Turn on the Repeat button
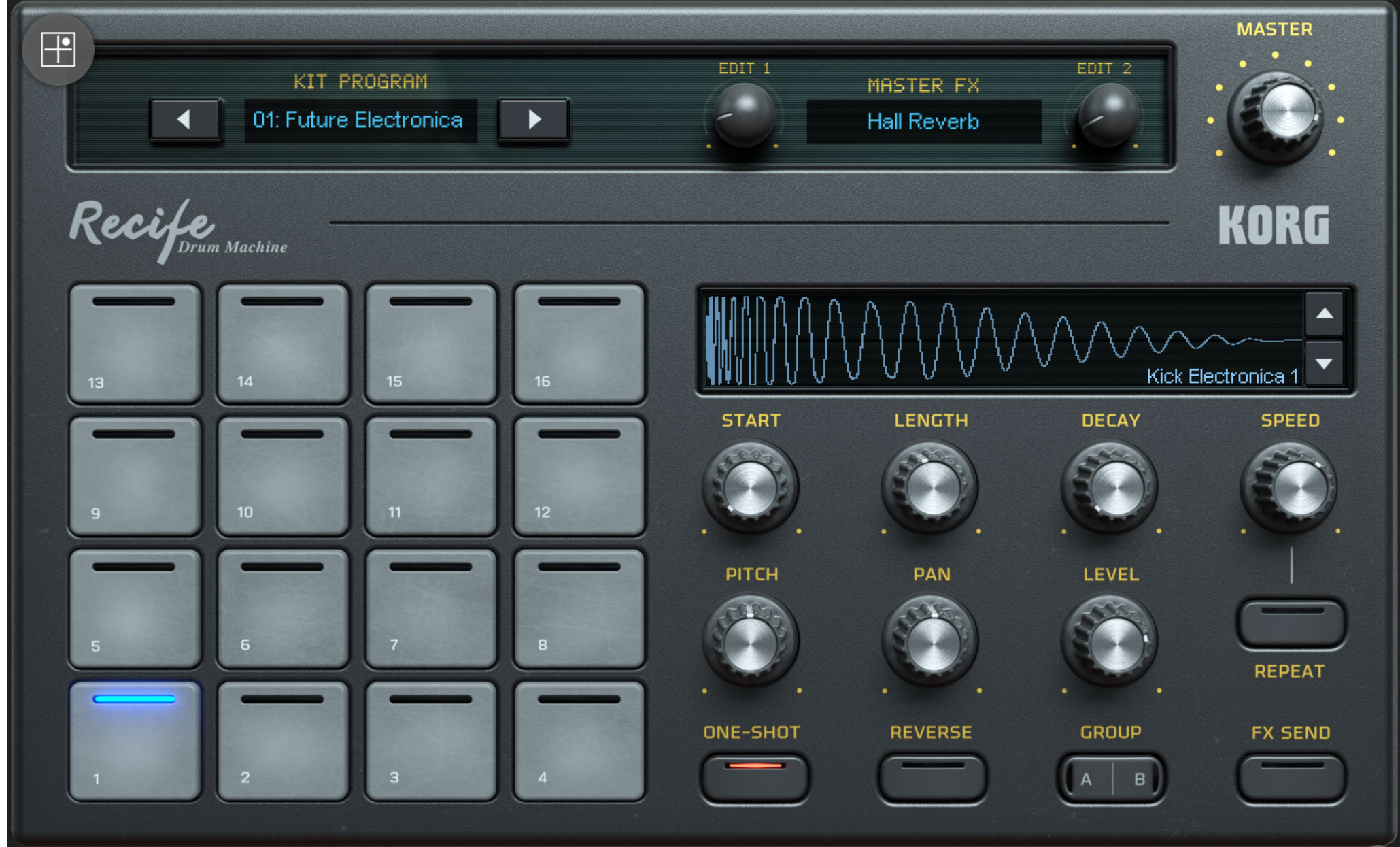Screen dimensions: 1400x847 pos(1291,623)
